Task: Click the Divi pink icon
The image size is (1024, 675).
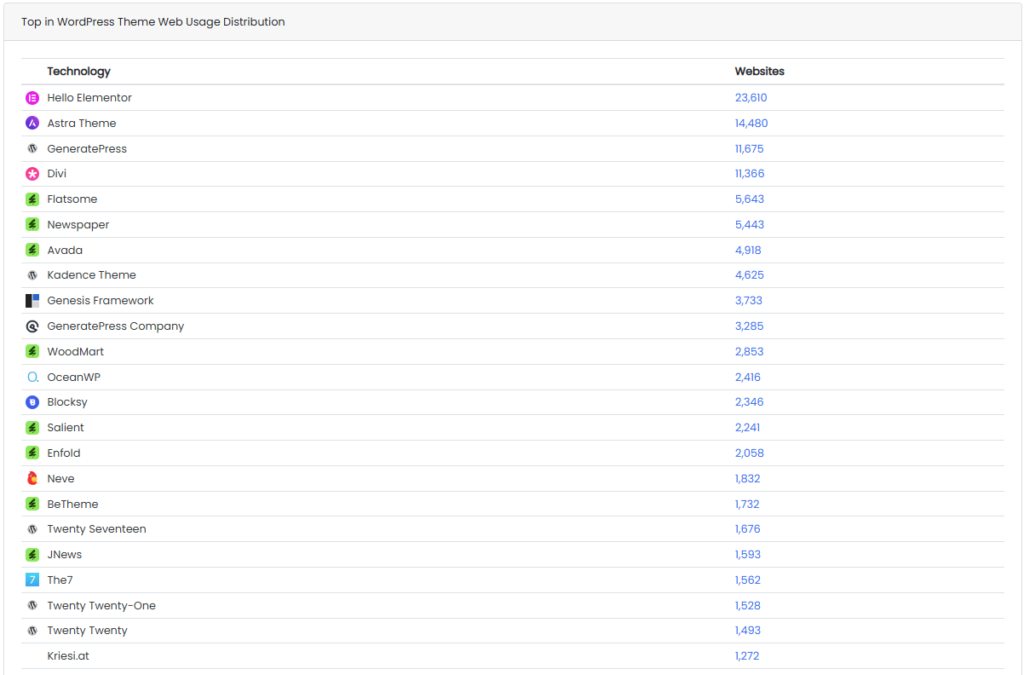Action: pyautogui.click(x=32, y=174)
